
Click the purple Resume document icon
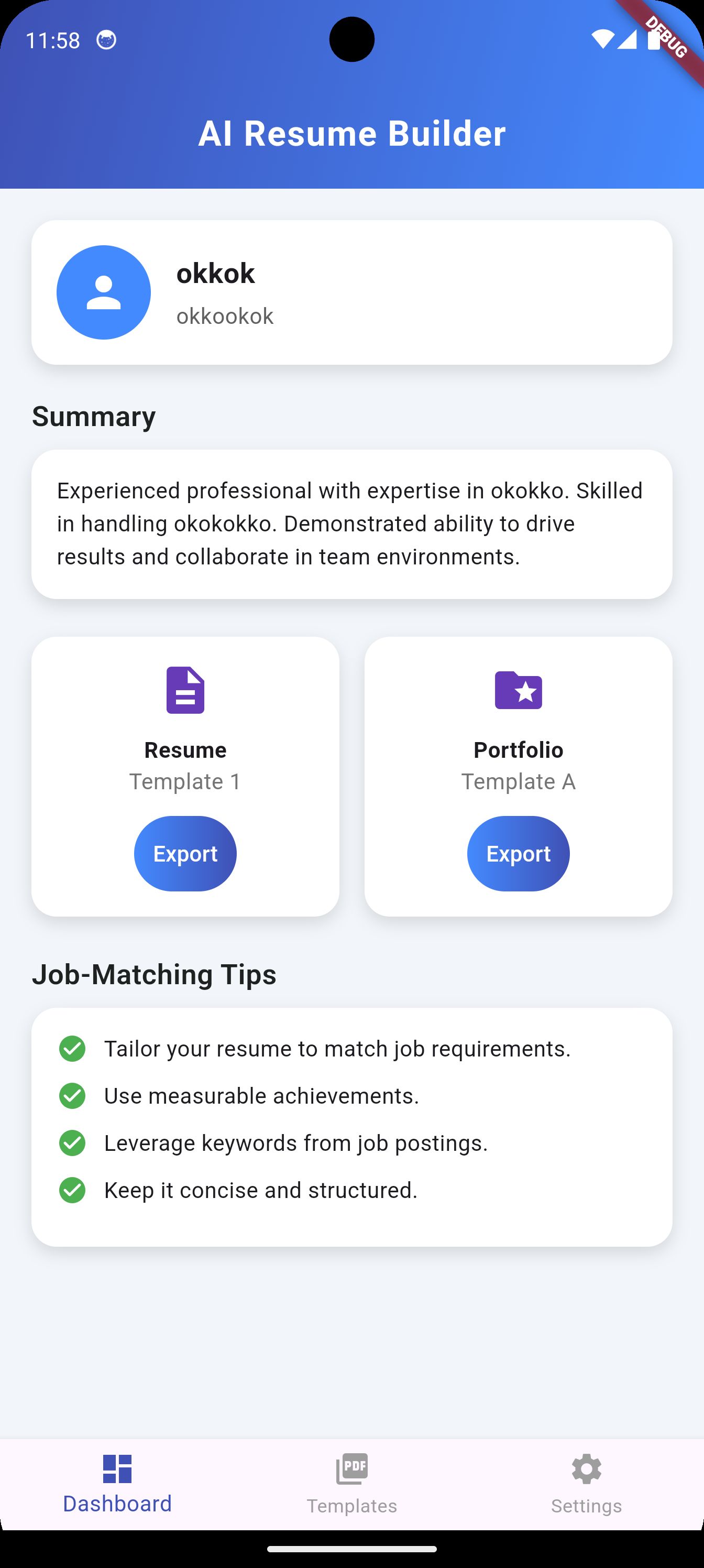185,690
